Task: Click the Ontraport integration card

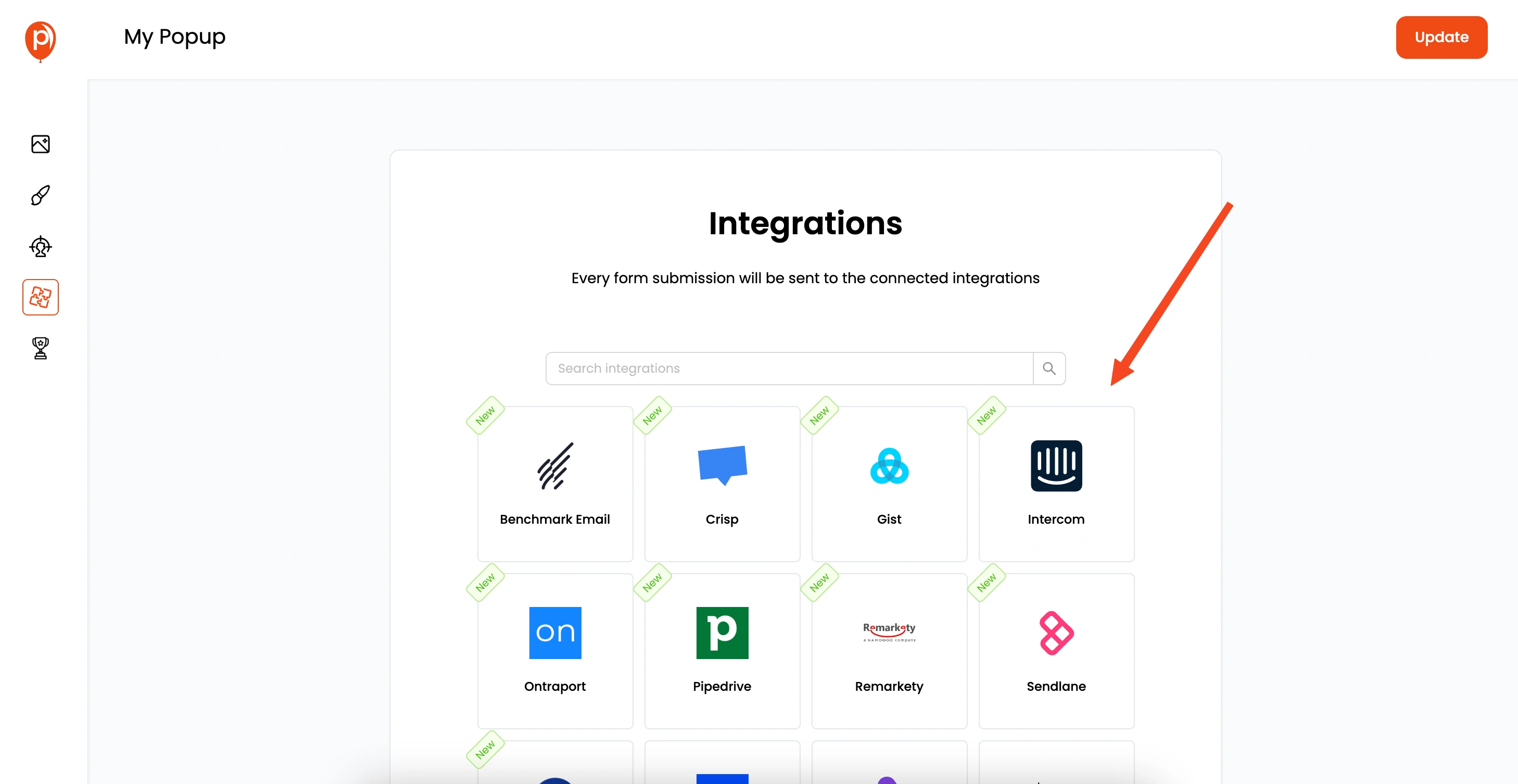Action: (x=555, y=649)
